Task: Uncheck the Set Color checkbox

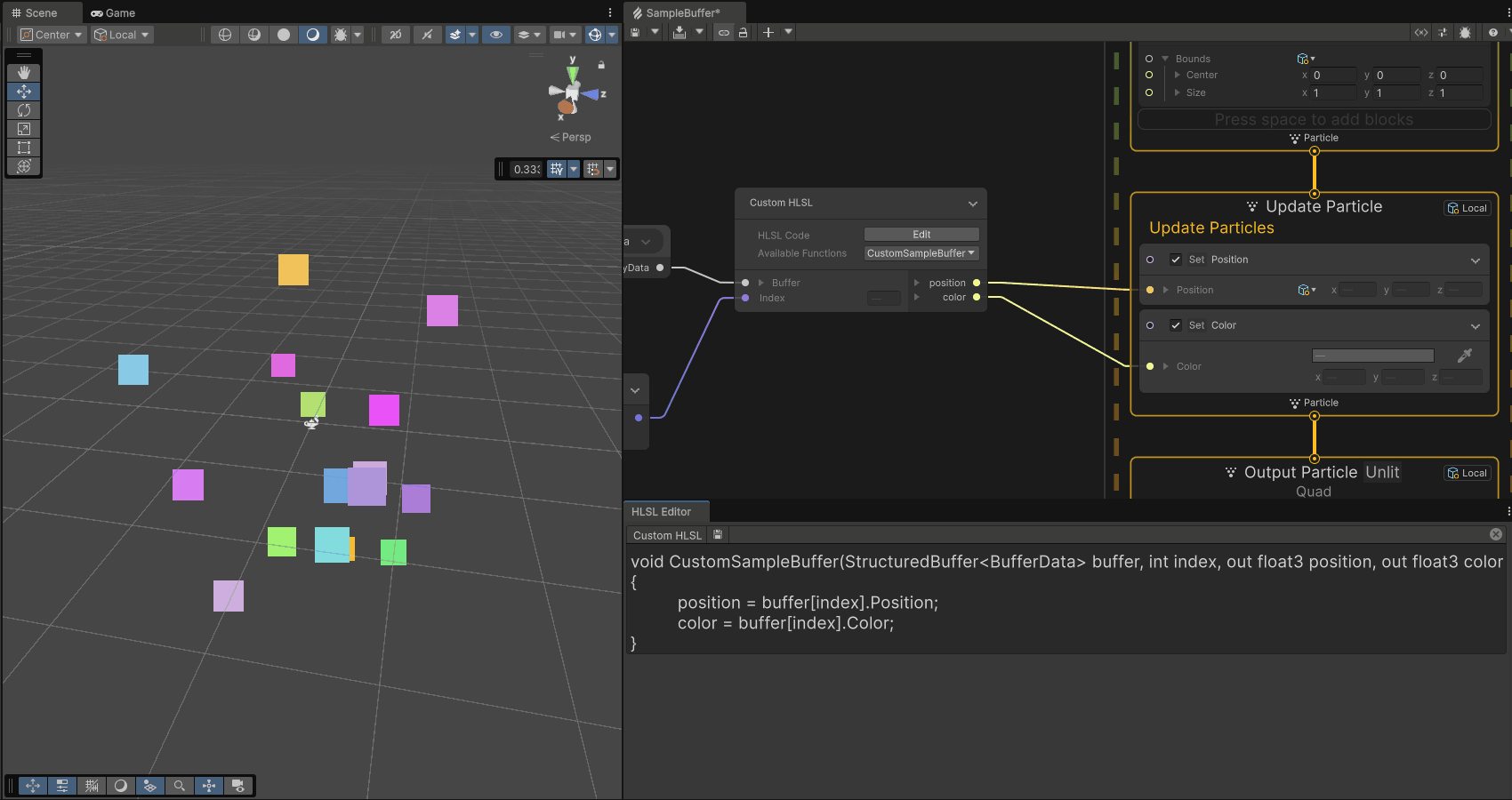Action: click(1176, 325)
